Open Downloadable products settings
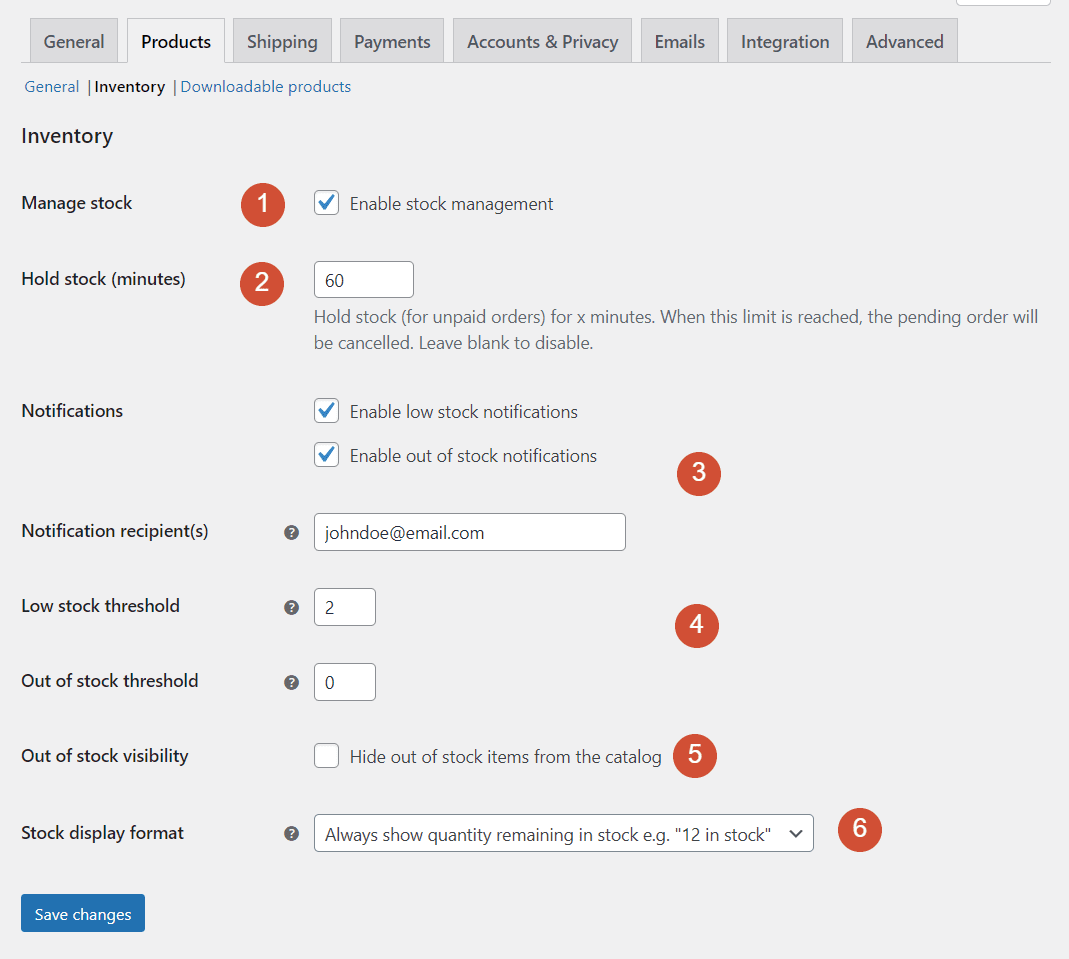Image resolution: width=1069 pixels, height=959 pixels. (265, 86)
